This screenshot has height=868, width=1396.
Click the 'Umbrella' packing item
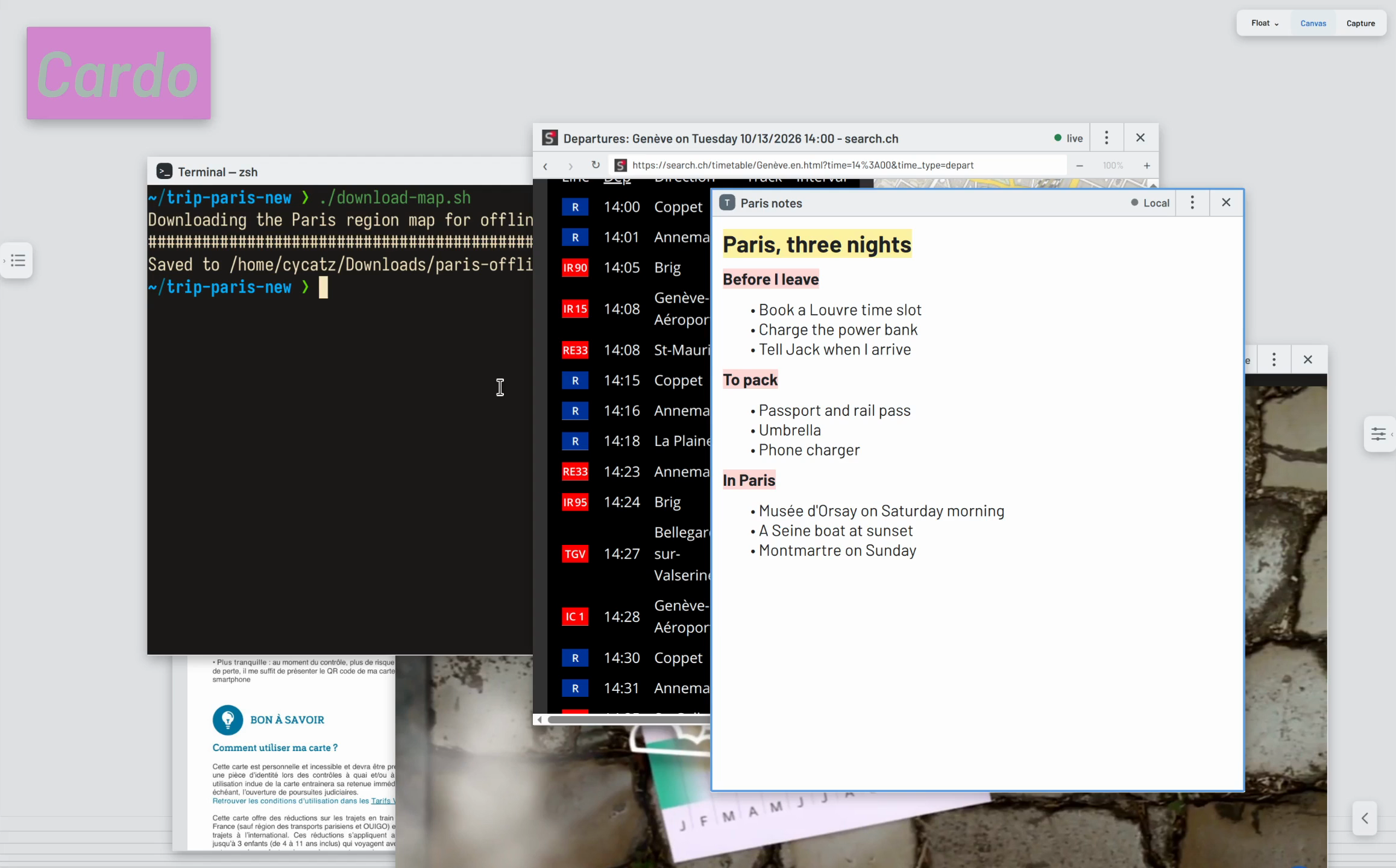coord(790,430)
